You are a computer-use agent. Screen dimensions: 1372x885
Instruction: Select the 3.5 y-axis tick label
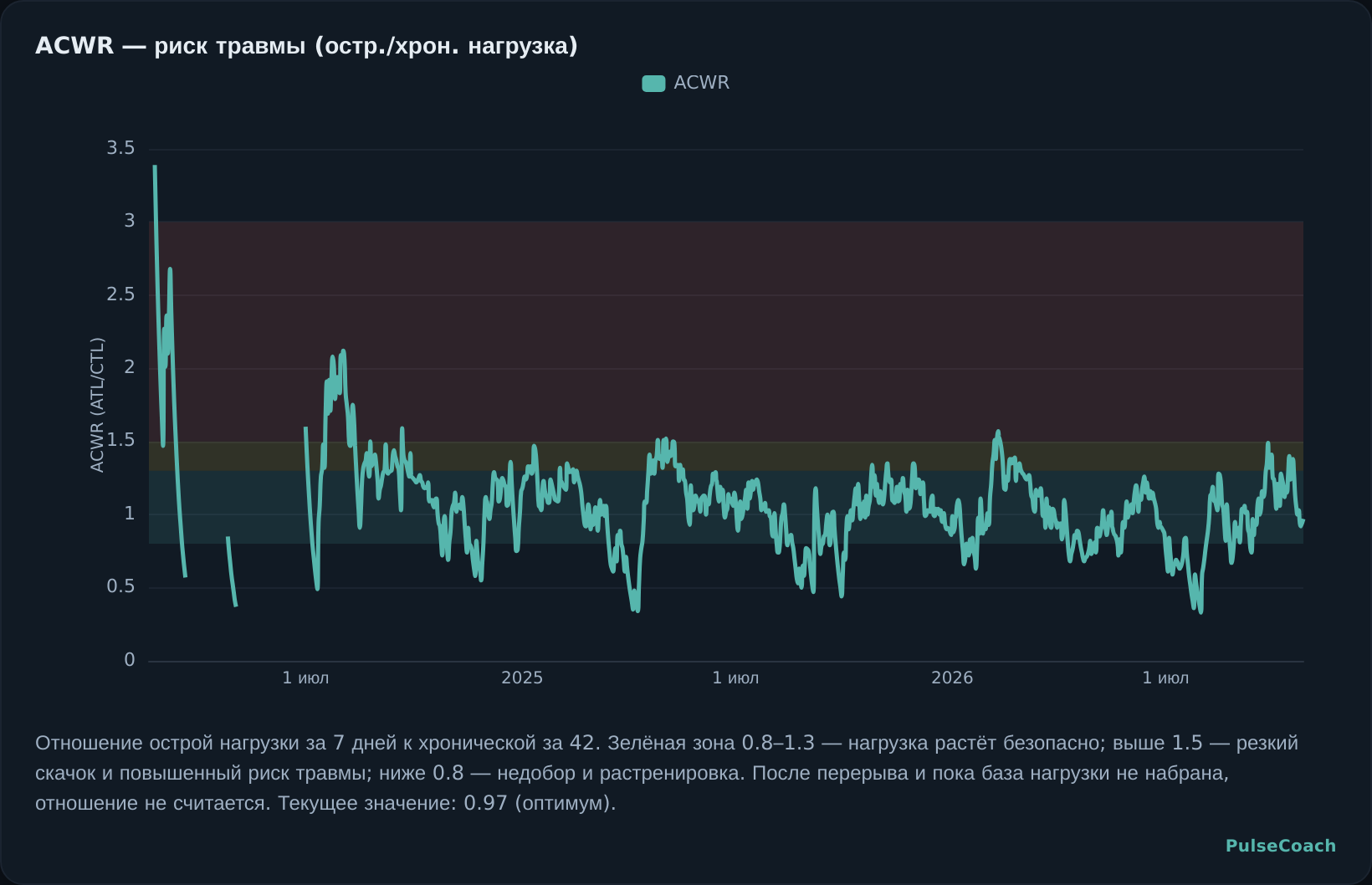(120, 148)
